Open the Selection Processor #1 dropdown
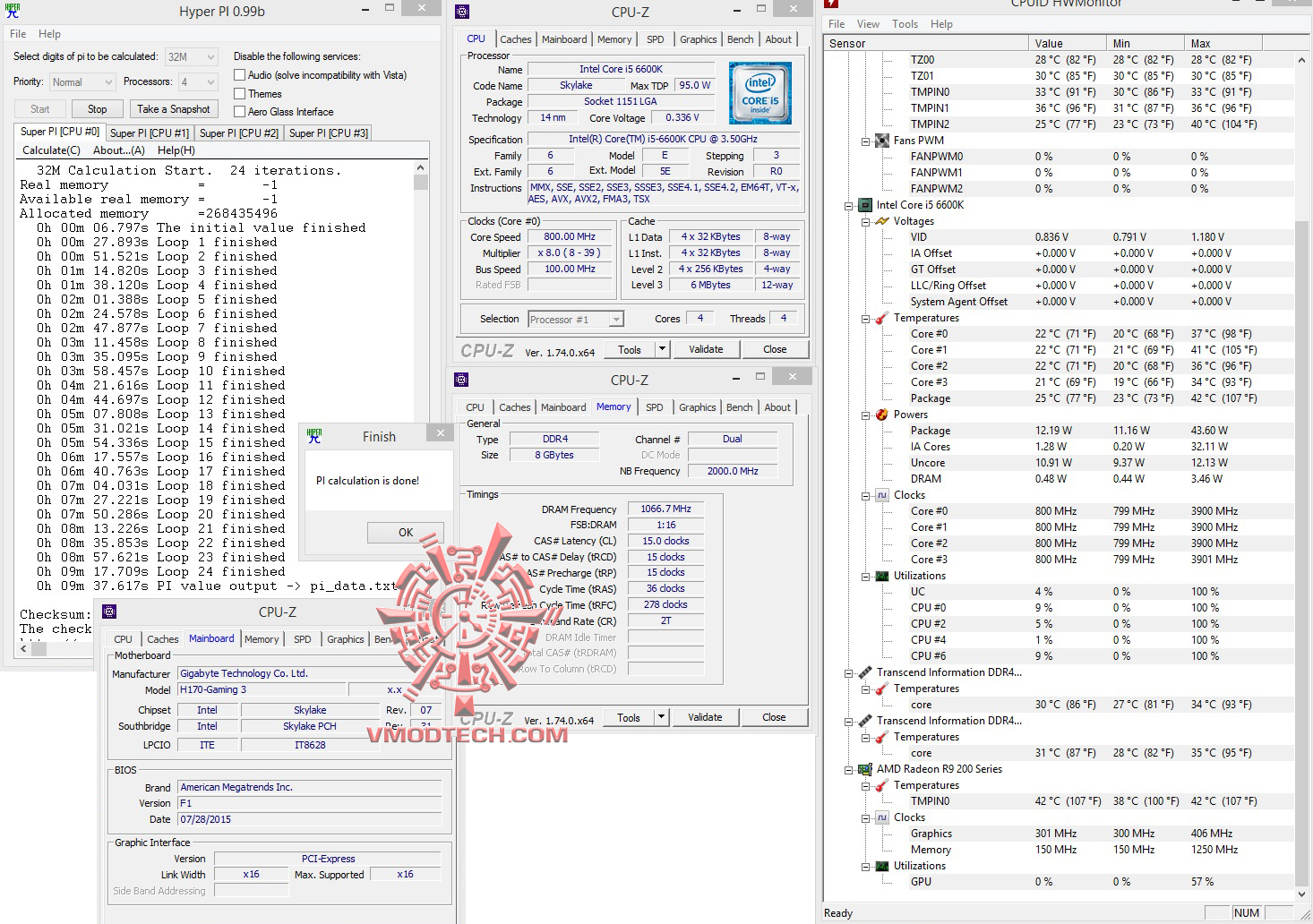 [616, 320]
